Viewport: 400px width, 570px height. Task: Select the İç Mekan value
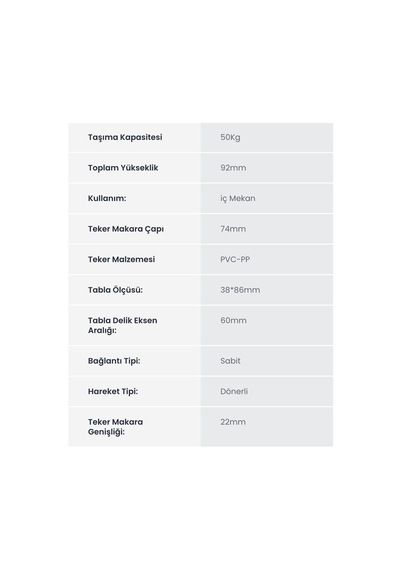click(238, 198)
